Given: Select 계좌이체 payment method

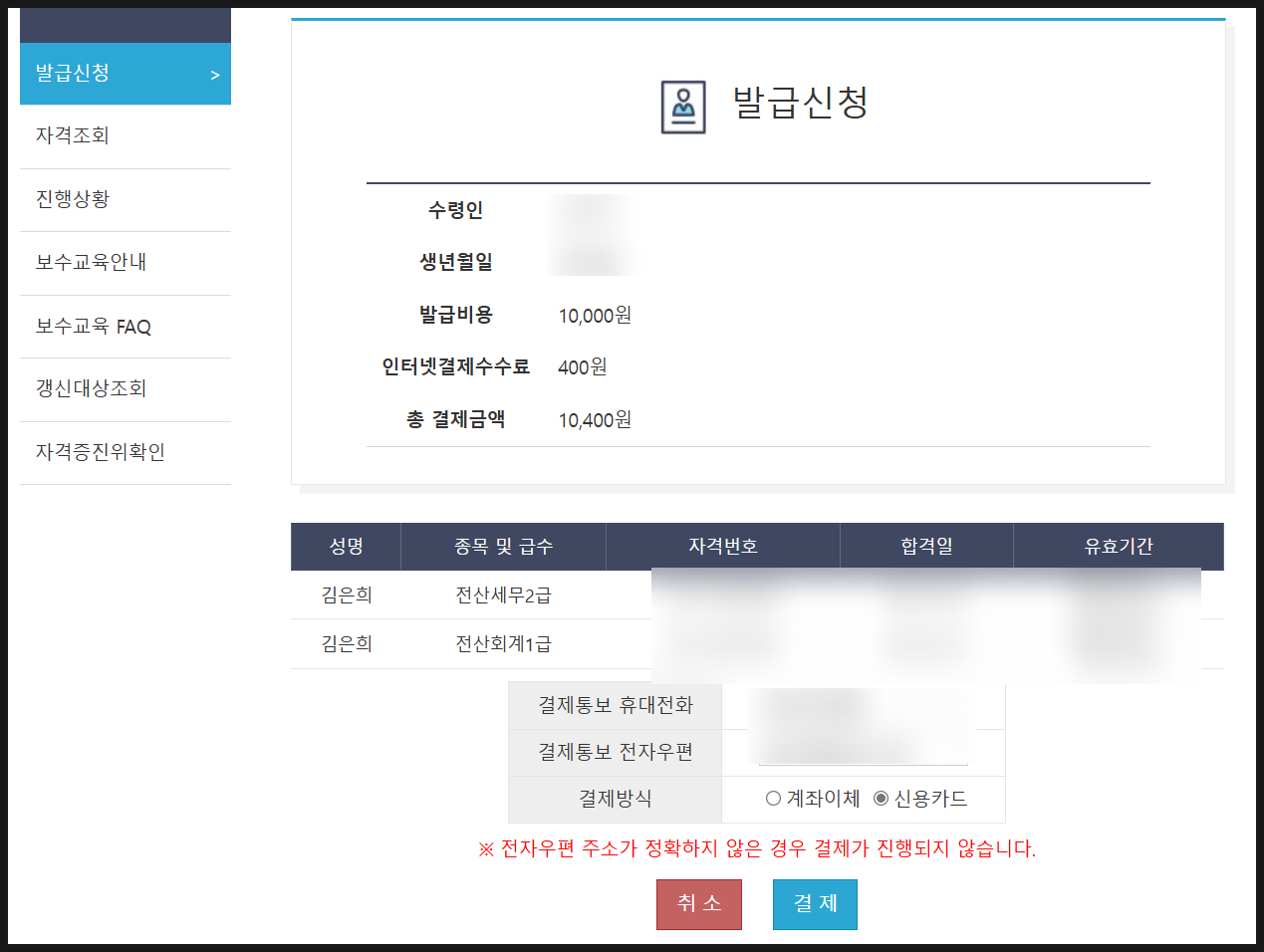Looking at the screenshot, I should pos(773,799).
